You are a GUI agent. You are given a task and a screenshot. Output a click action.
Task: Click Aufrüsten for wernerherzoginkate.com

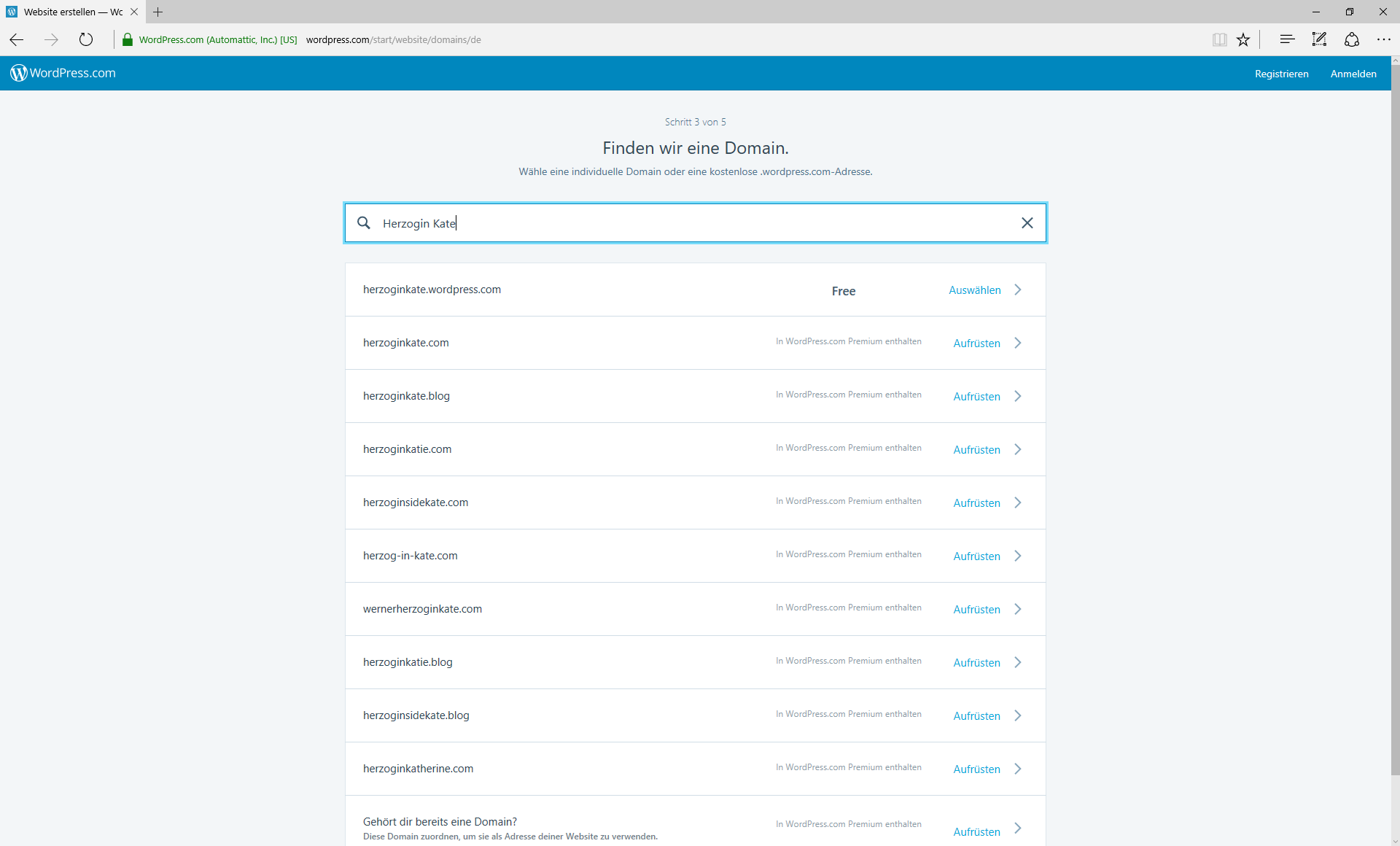[976, 609]
